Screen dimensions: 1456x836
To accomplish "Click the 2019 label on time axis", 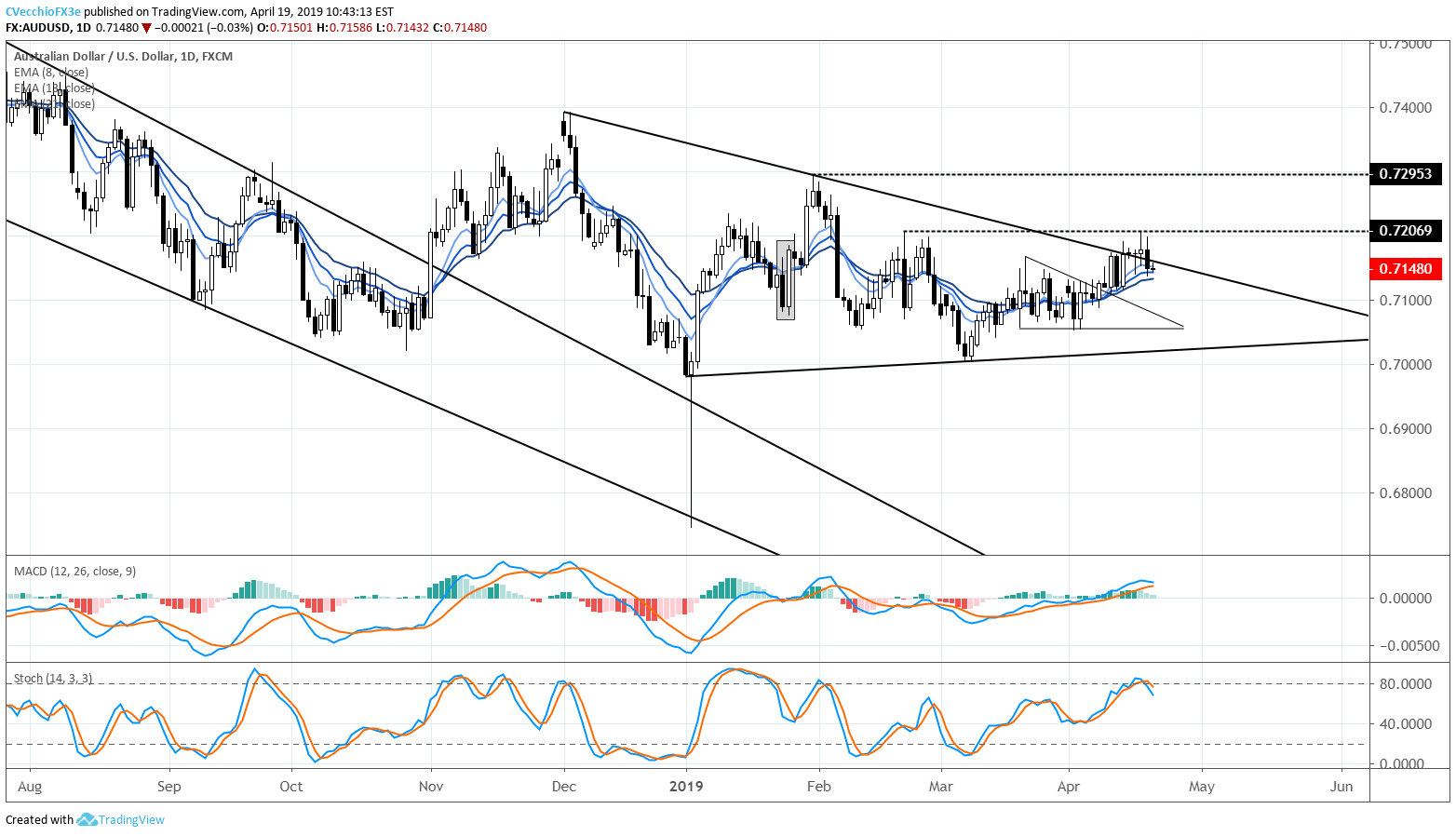I will point(687,787).
